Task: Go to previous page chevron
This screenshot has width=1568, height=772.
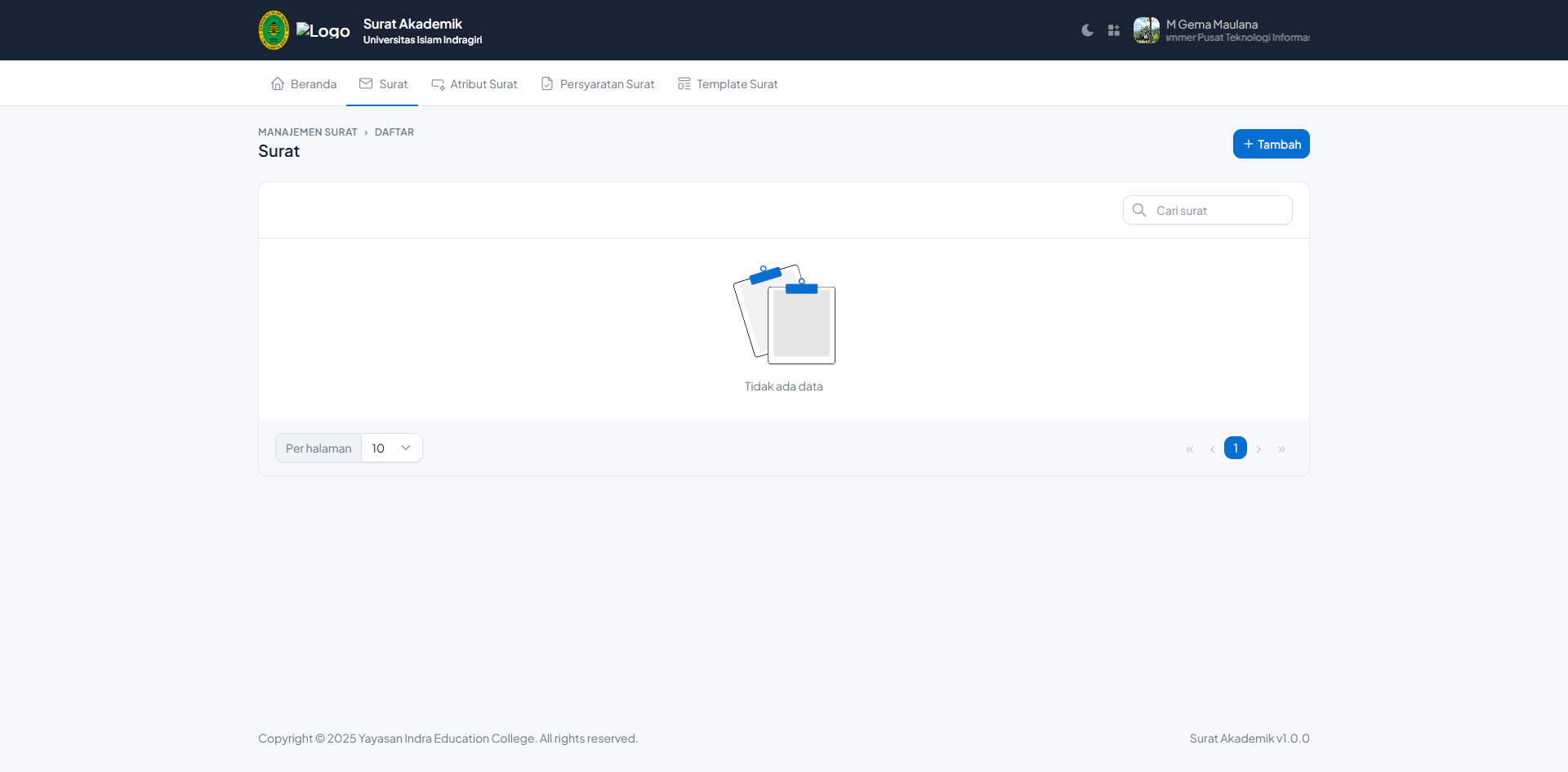Action: (x=1213, y=449)
